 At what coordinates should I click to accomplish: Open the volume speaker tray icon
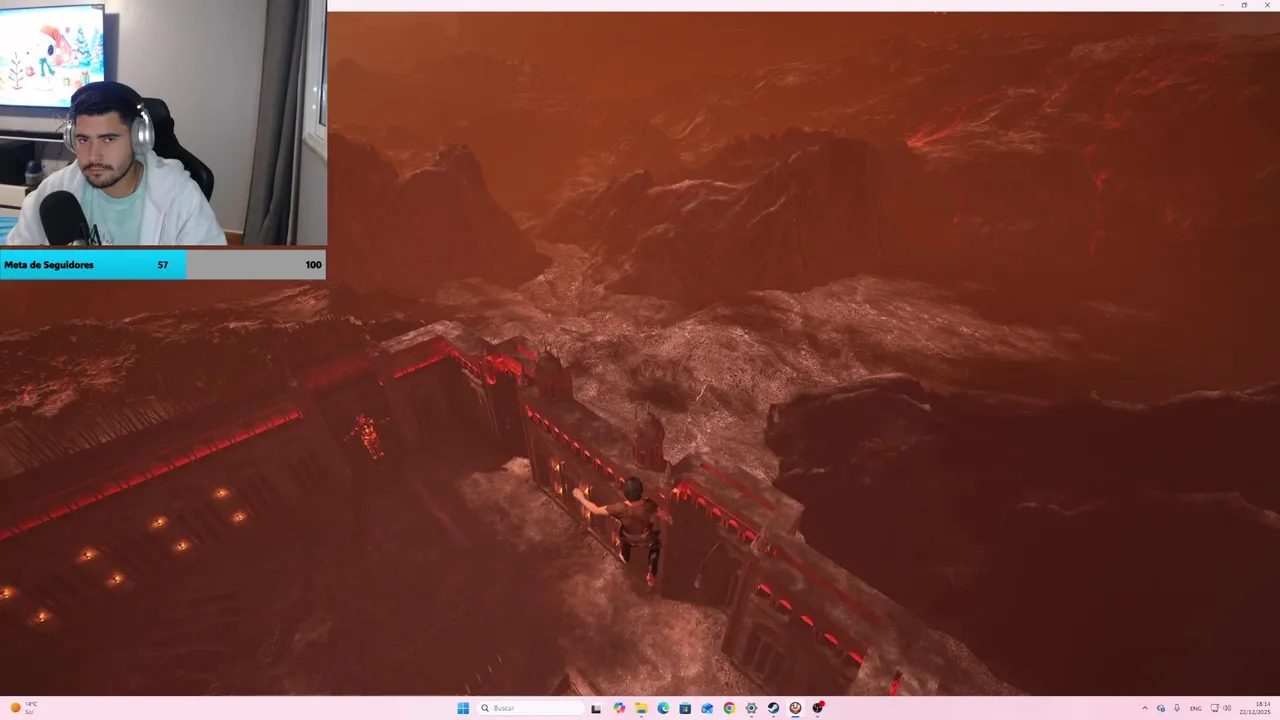click(1227, 708)
